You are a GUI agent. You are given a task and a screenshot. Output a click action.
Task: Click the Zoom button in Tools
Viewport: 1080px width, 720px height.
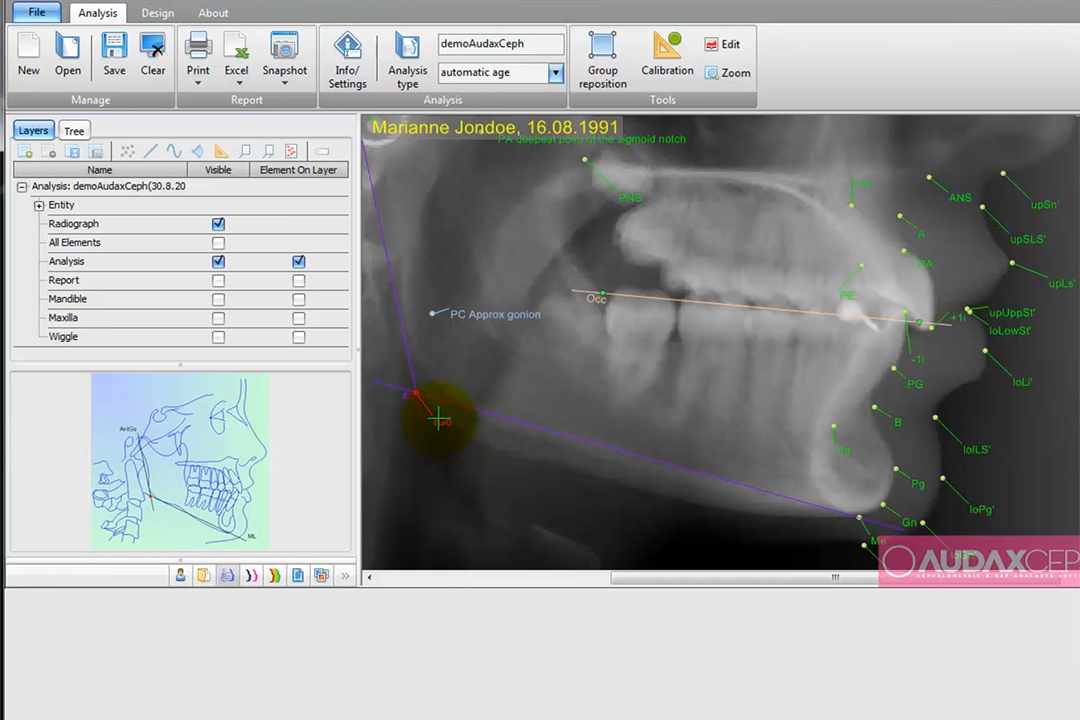point(727,73)
